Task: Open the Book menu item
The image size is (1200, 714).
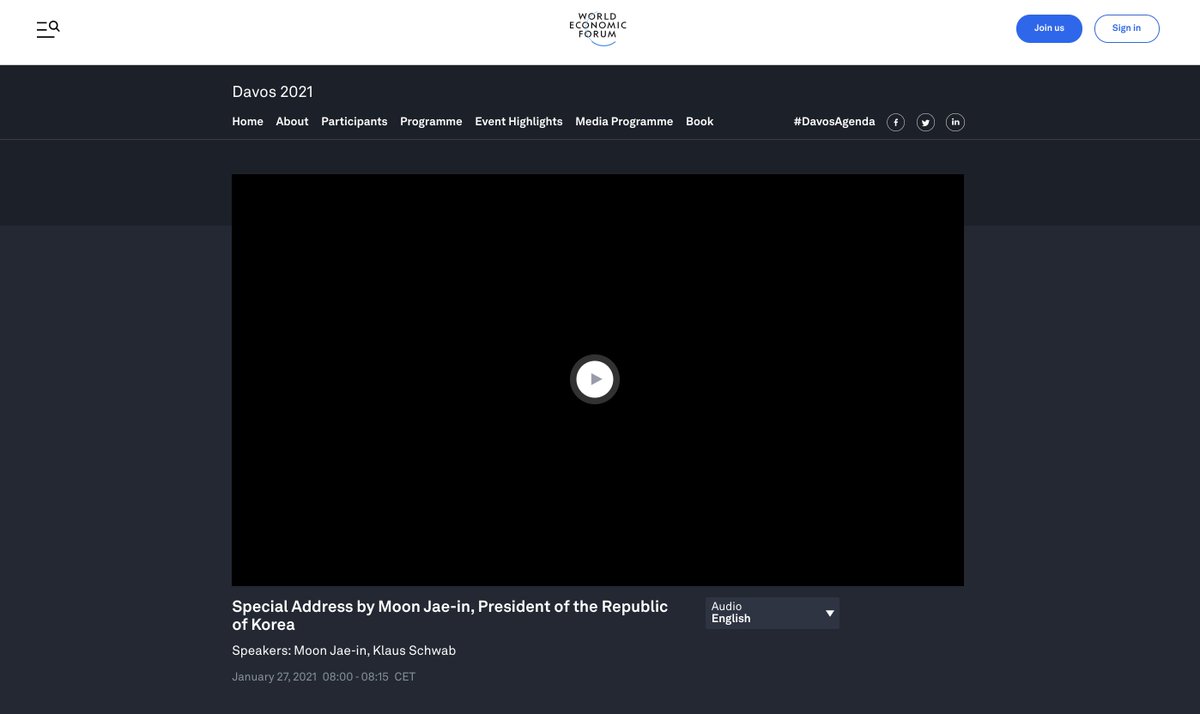Action: click(700, 121)
